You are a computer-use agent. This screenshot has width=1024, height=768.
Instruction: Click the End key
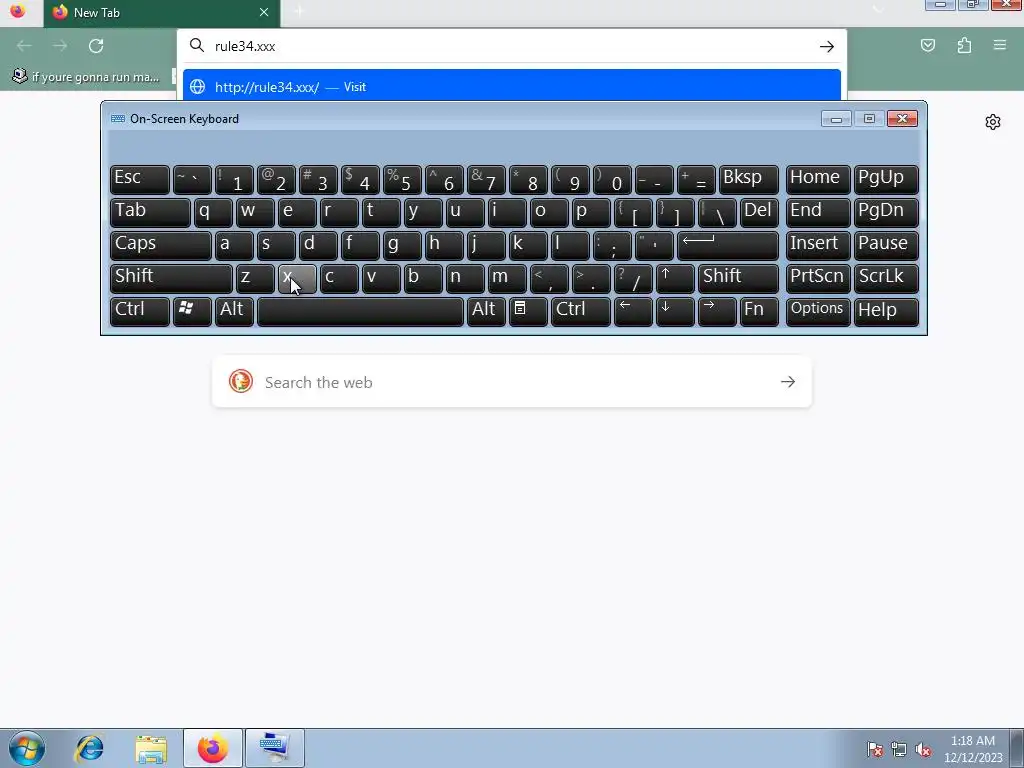click(x=818, y=212)
